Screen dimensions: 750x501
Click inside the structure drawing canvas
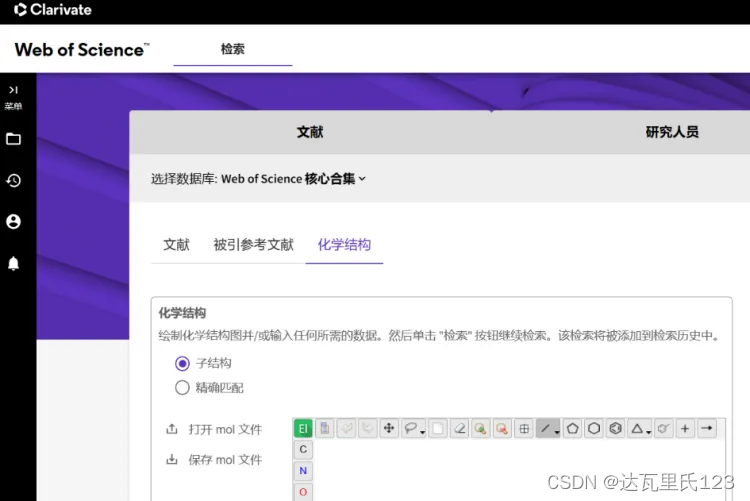tap(519, 470)
